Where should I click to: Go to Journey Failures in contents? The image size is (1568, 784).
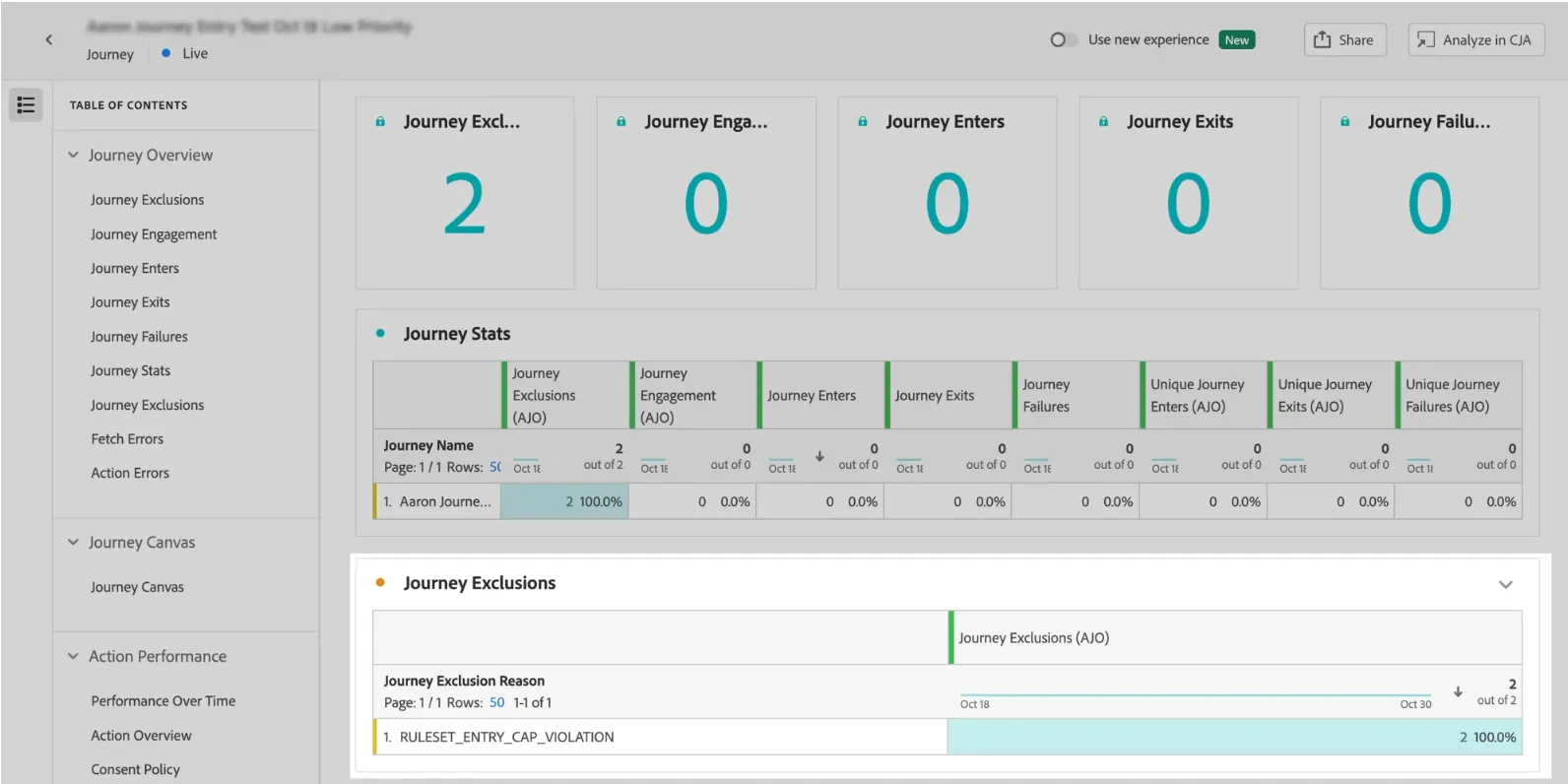point(139,337)
